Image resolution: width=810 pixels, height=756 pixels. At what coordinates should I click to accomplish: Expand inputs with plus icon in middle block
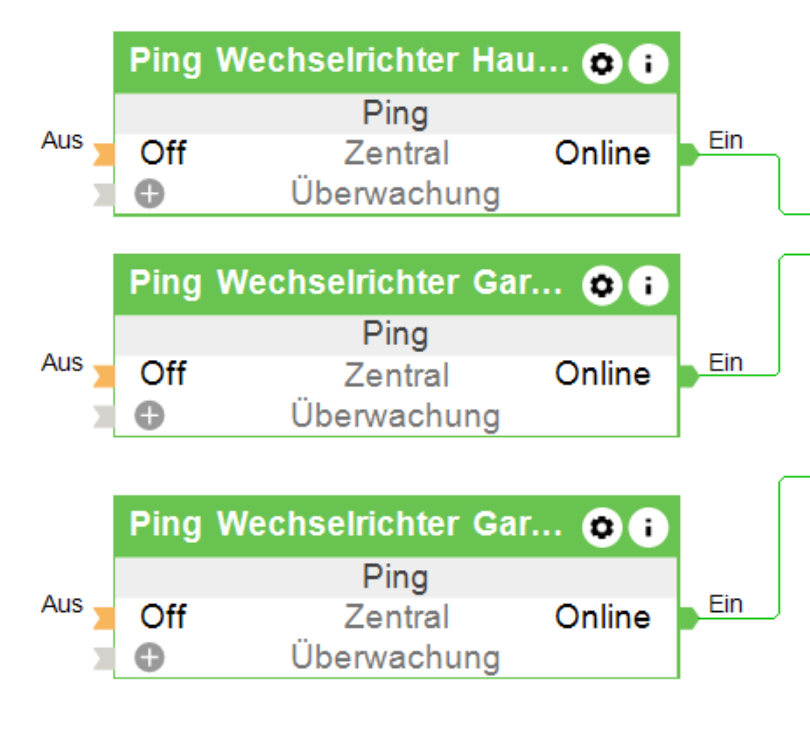coord(149,416)
